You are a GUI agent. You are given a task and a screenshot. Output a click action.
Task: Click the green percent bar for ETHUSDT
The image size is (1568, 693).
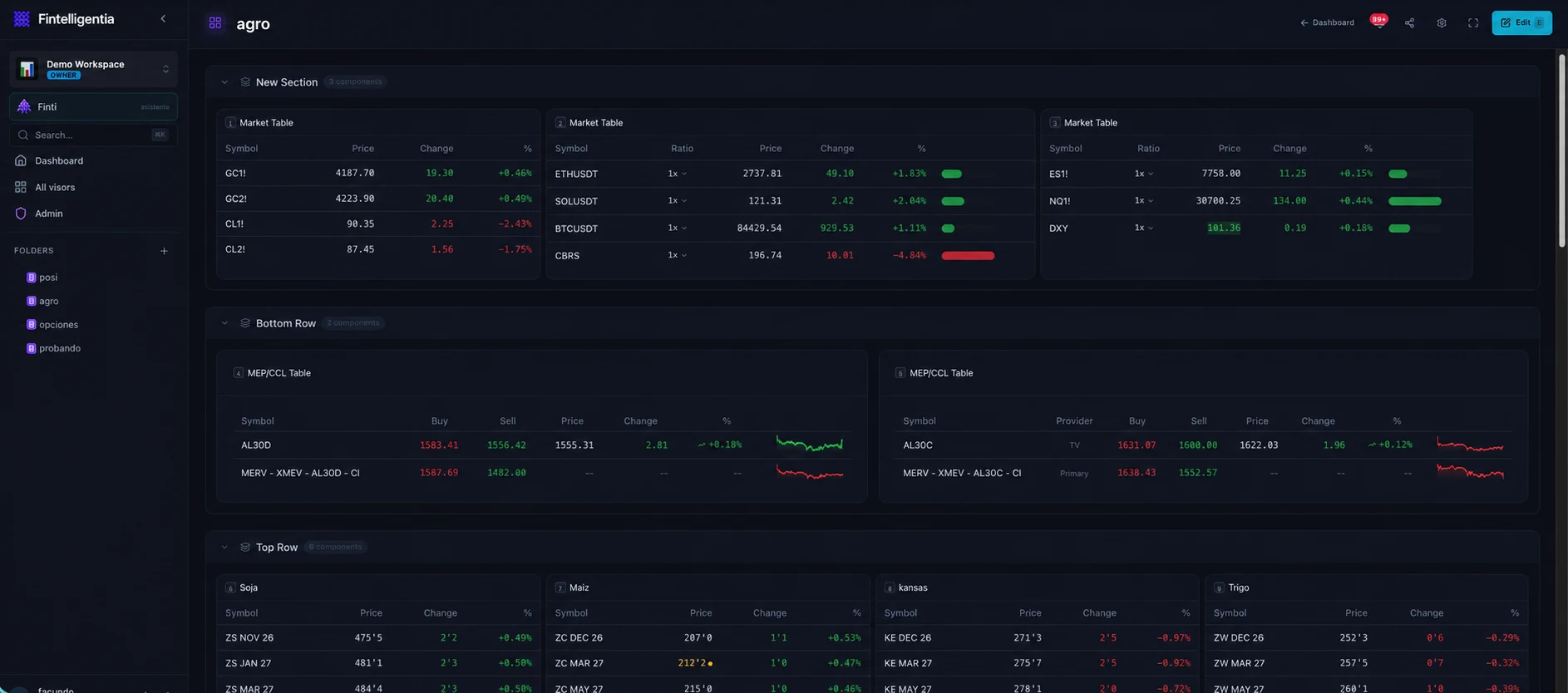(952, 174)
